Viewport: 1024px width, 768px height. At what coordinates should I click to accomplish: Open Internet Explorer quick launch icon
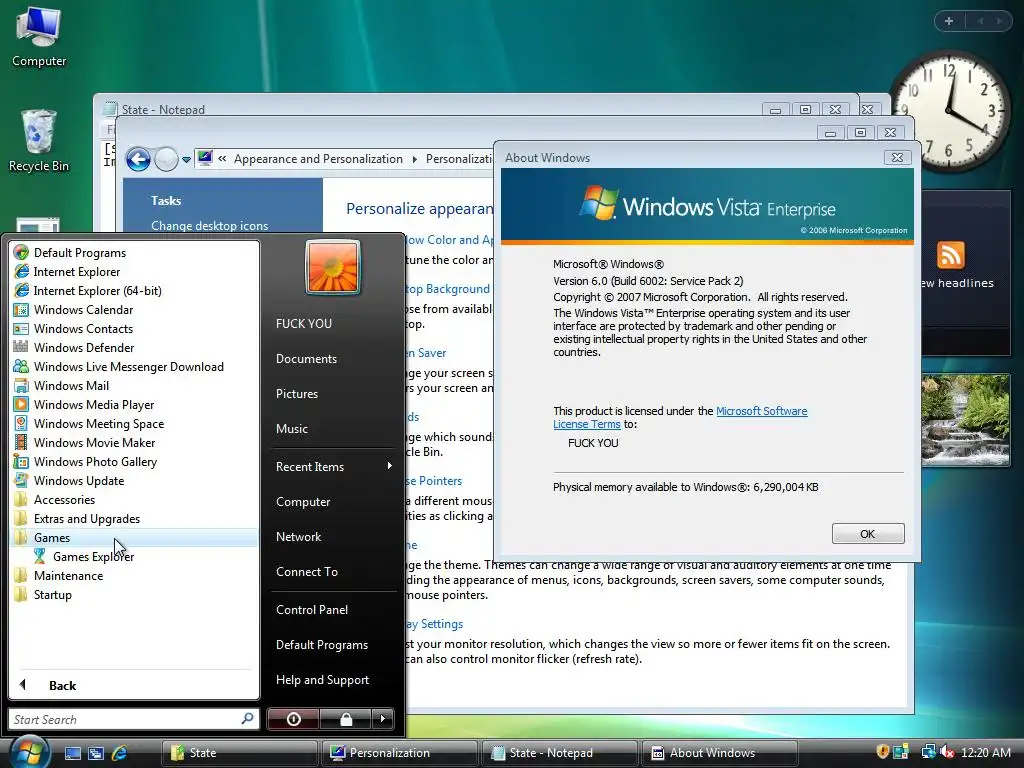120,753
